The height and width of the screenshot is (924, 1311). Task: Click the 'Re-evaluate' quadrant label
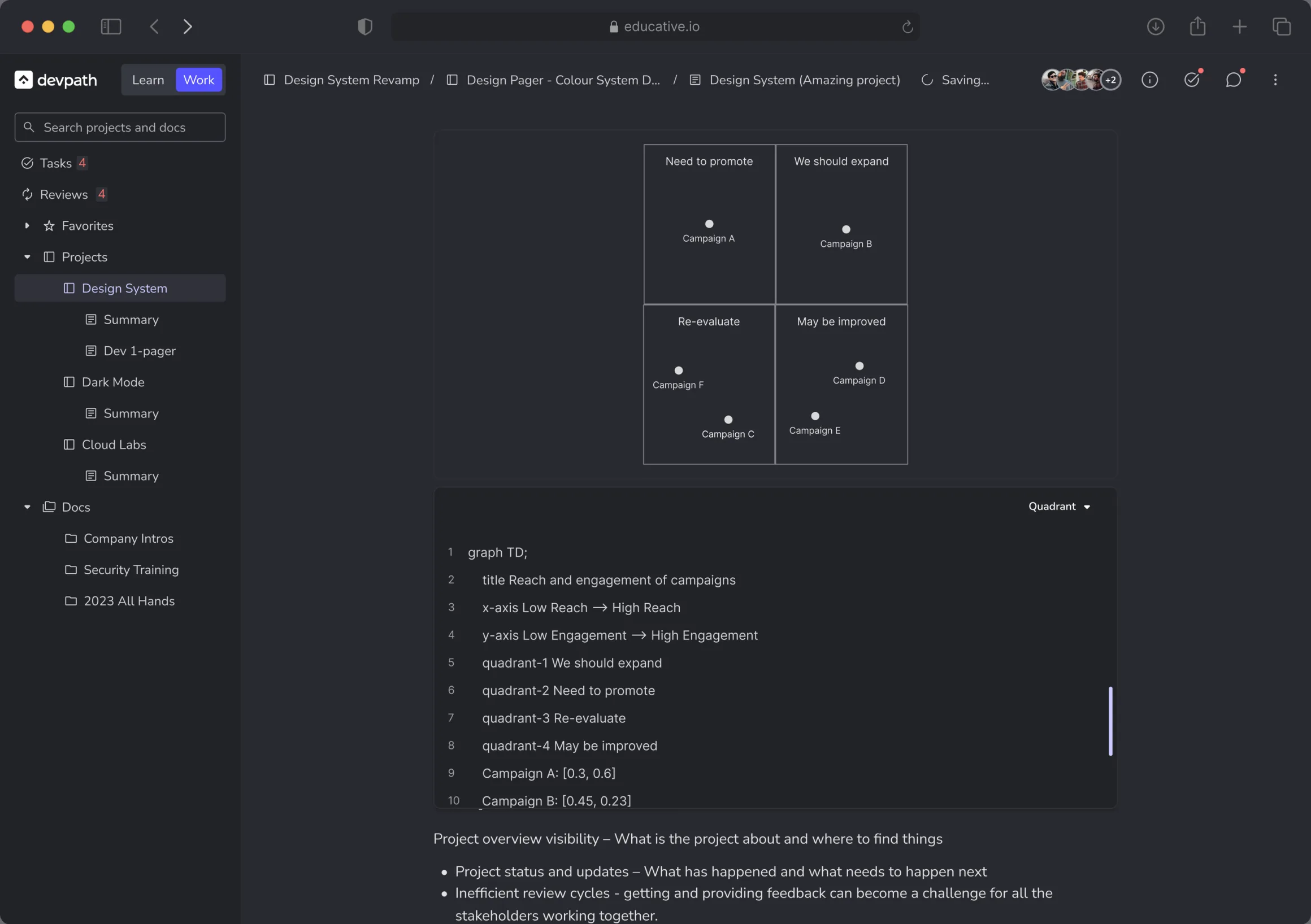[709, 321]
